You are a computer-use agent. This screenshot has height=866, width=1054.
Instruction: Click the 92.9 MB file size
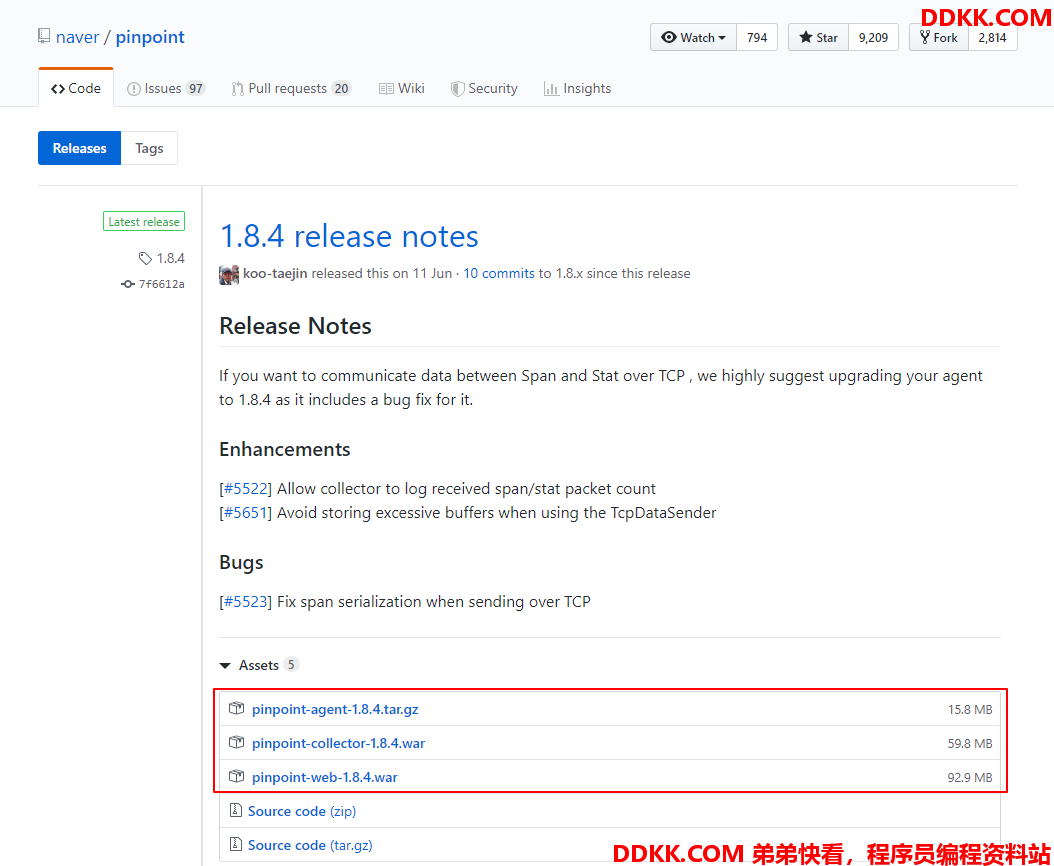click(970, 777)
